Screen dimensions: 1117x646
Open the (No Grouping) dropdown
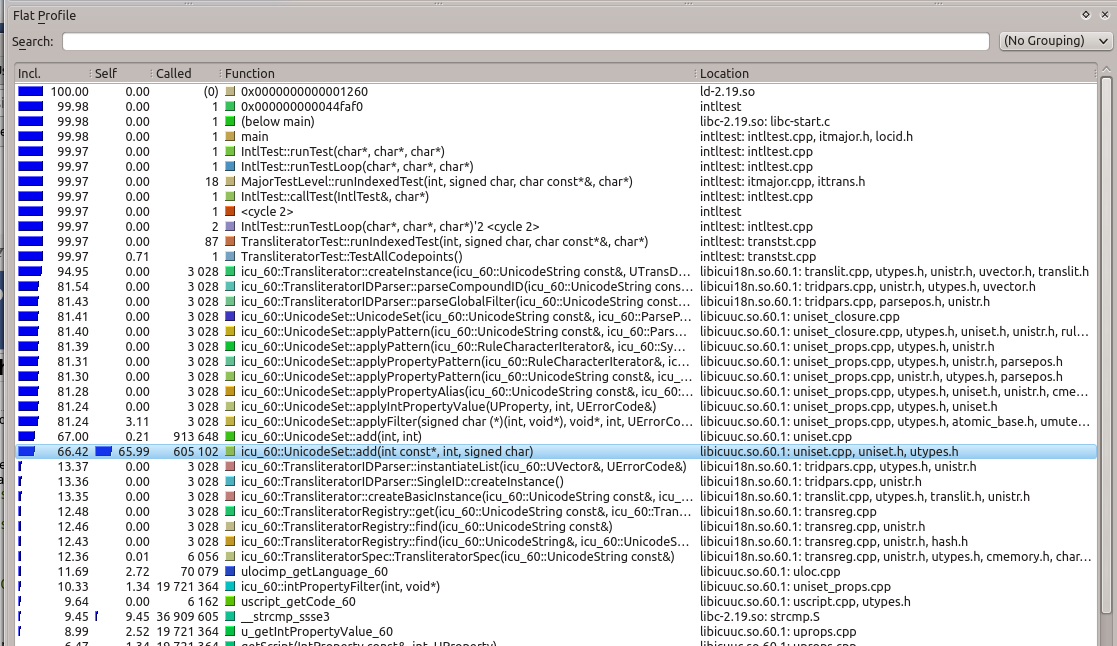[1056, 41]
